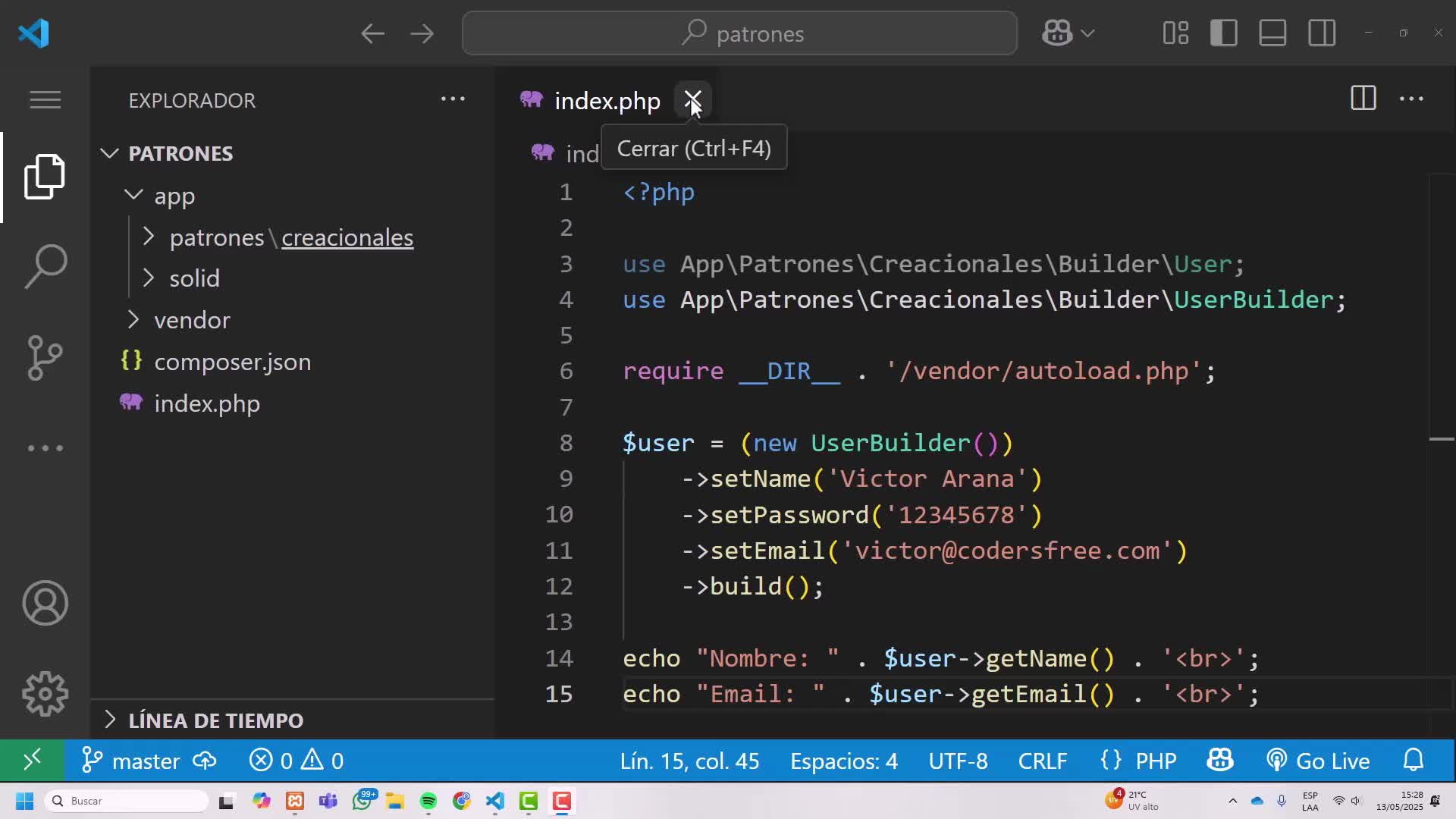1456x819 pixels.
Task: Open Spotify from the taskbar
Action: (x=428, y=801)
